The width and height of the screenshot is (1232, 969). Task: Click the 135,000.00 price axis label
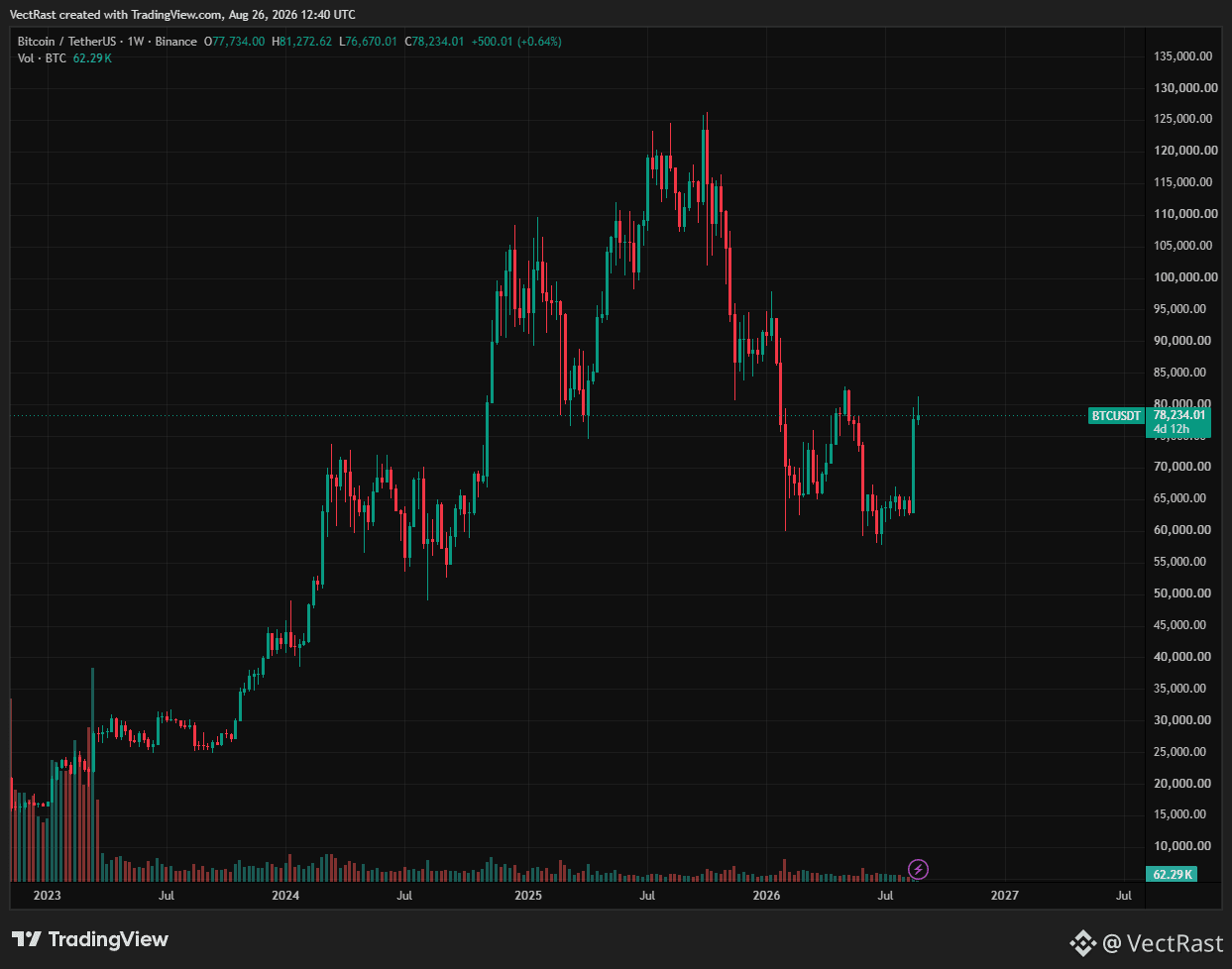pos(1183,56)
